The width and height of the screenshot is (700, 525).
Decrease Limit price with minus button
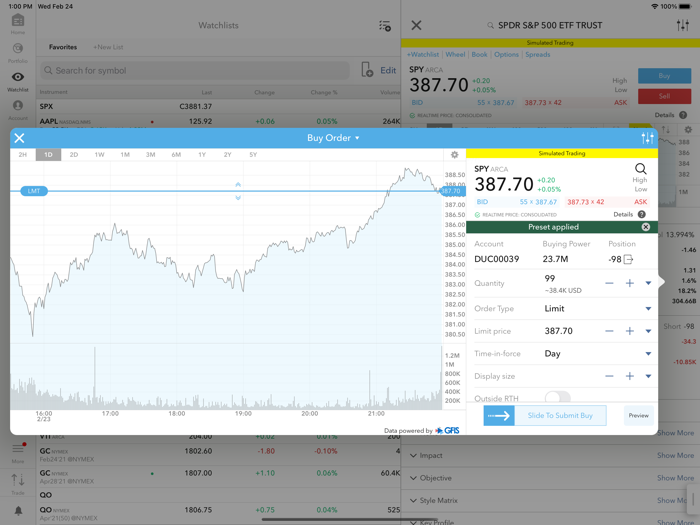click(609, 331)
